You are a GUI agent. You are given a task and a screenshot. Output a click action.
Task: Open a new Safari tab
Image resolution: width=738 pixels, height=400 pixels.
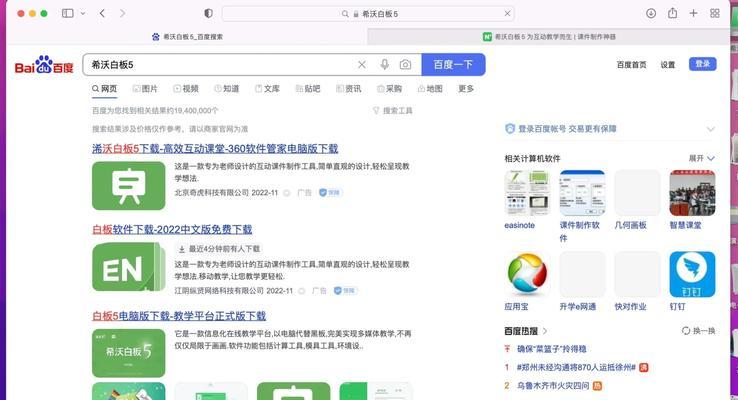click(693, 13)
